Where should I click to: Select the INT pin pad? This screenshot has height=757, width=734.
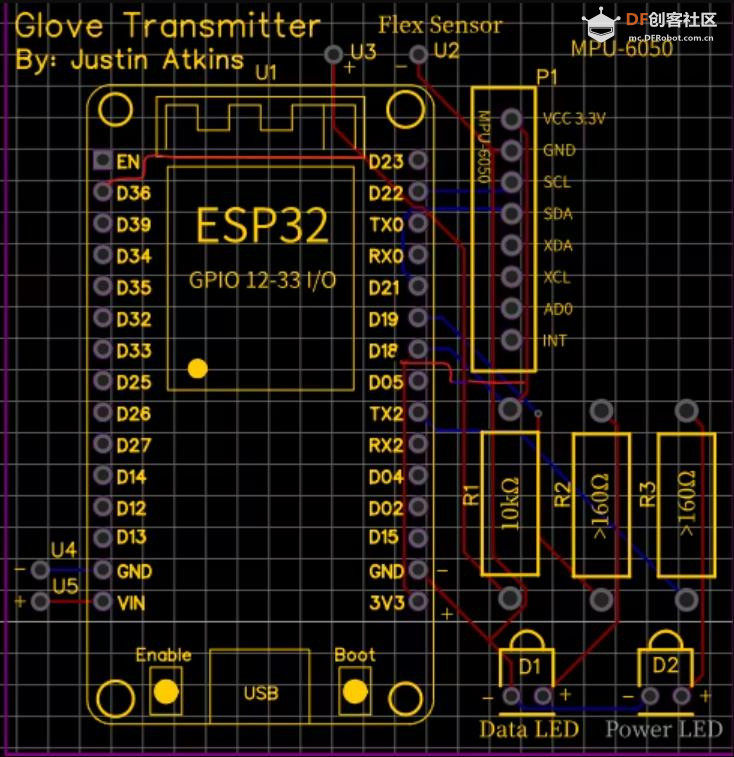click(511, 340)
